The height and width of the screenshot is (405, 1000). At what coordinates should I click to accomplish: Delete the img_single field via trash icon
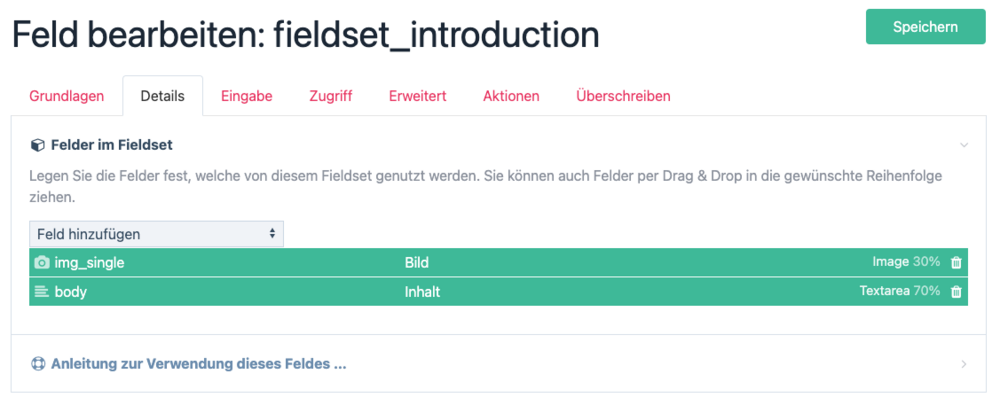[956, 263]
